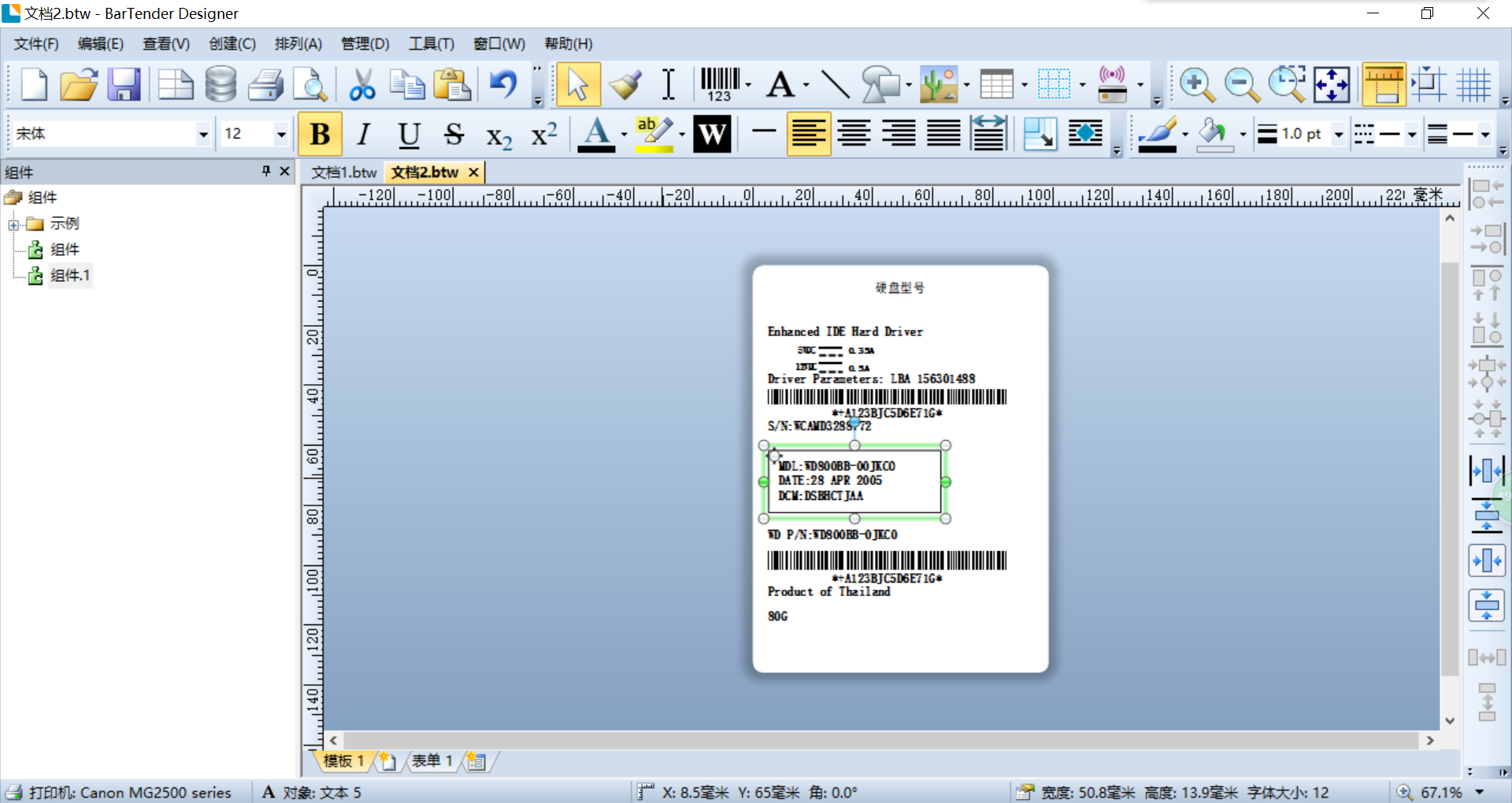1512x803 pixels.
Task: Click the font color A swatch
Action: (x=597, y=134)
